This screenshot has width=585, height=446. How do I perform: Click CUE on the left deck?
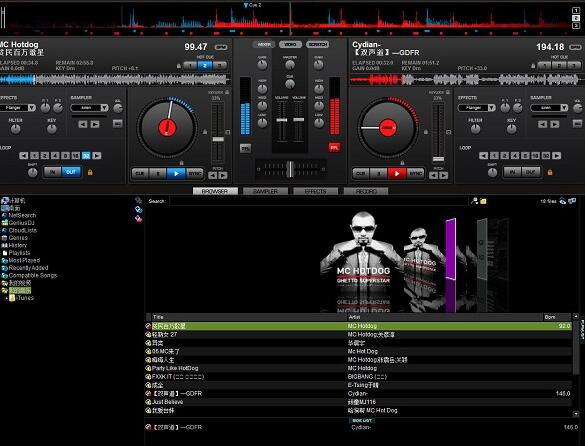pyautogui.click(x=140, y=174)
